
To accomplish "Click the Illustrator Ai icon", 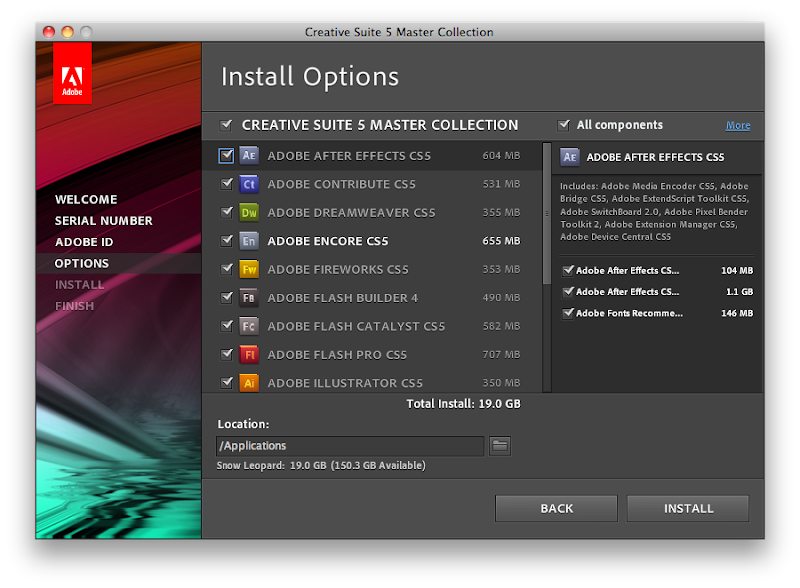I will (249, 382).
